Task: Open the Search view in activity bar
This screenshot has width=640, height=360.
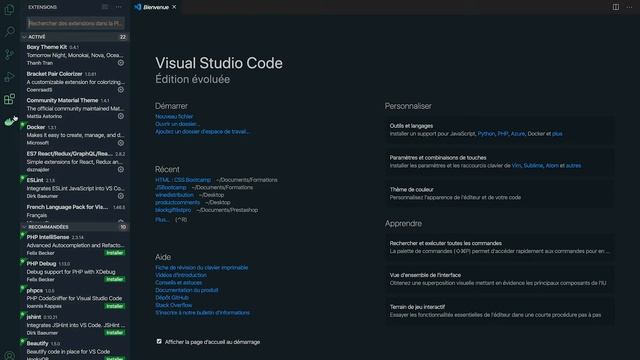Action: click(9, 31)
